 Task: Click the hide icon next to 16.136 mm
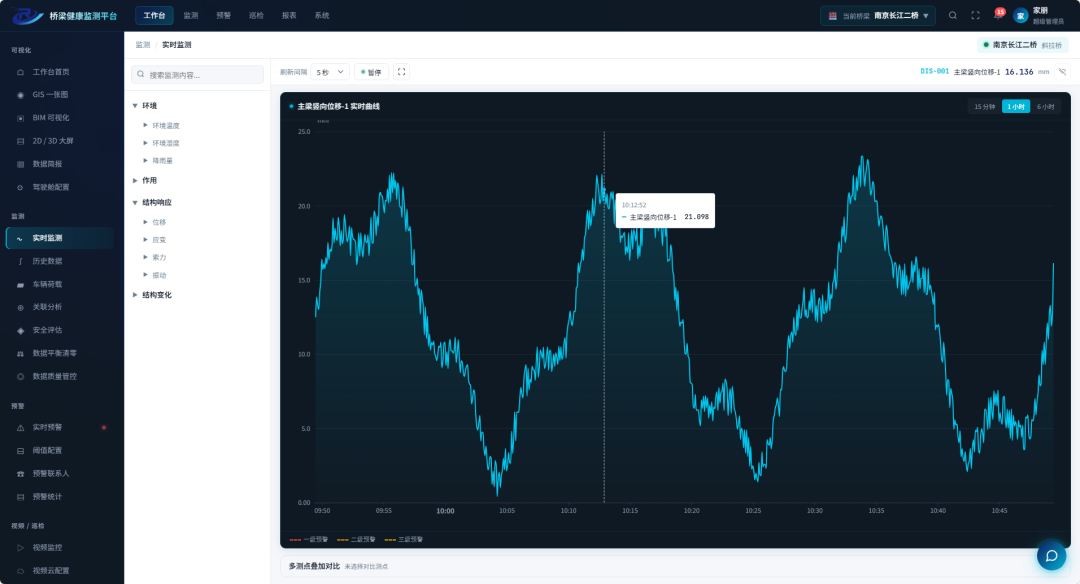point(1063,72)
